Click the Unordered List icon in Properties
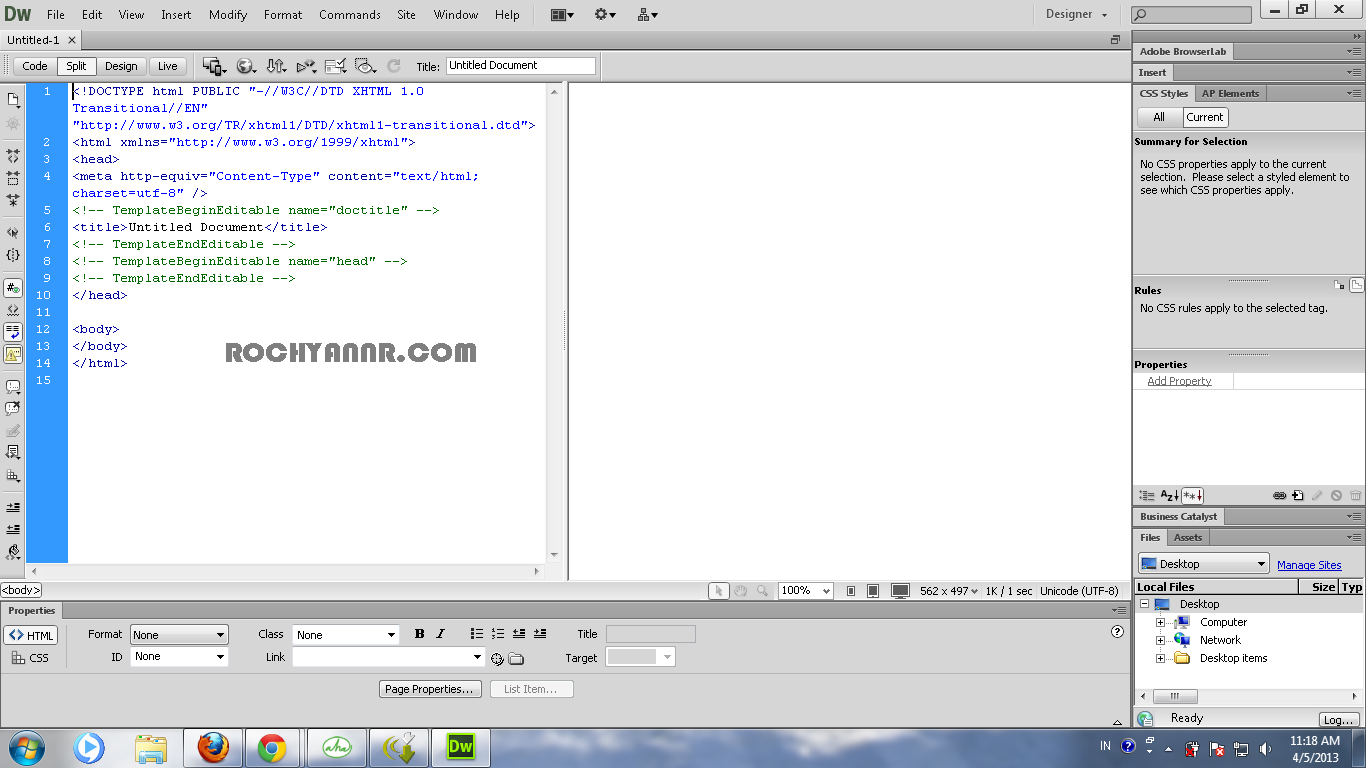This screenshot has height=768, width=1366. [477, 634]
